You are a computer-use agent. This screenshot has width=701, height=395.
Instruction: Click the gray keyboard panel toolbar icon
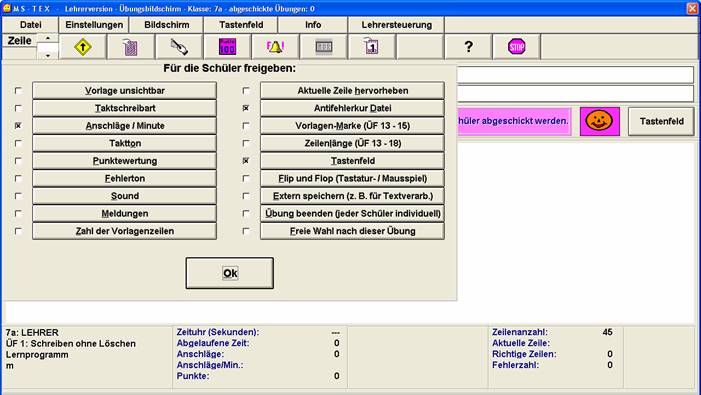coord(324,46)
